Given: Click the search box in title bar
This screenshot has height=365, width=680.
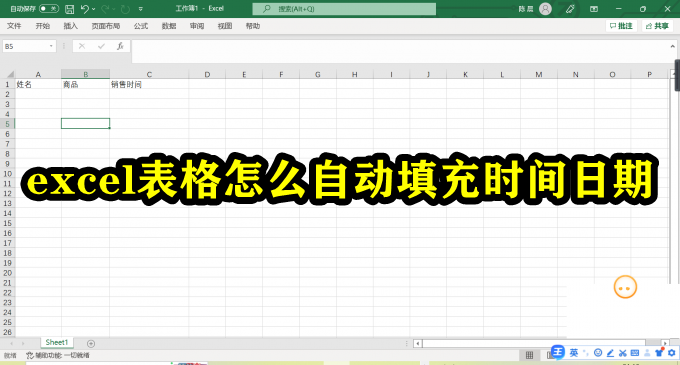Looking at the screenshot, I should coord(344,9).
